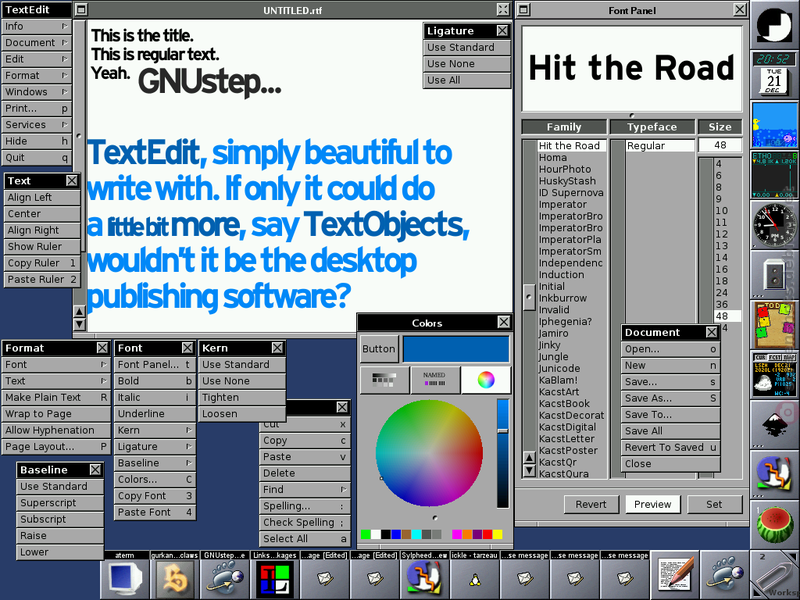Pick the green swatch in Colors panel
The image size is (800, 600).
(x=365, y=534)
